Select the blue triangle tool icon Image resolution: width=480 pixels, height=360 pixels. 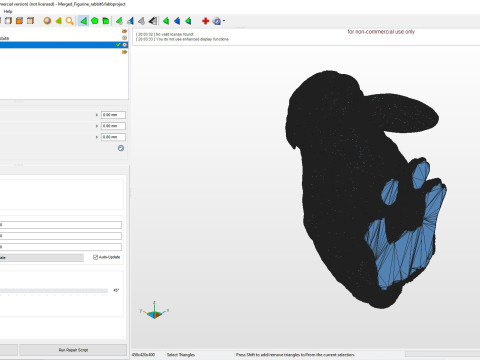click(x=177, y=21)
